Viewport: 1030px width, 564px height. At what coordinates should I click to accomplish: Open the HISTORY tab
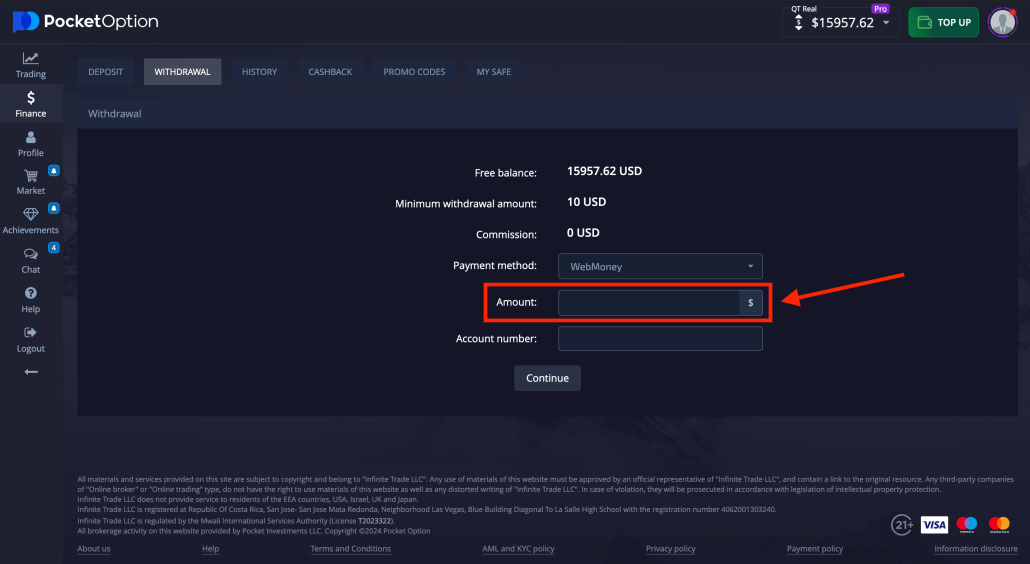259,72
